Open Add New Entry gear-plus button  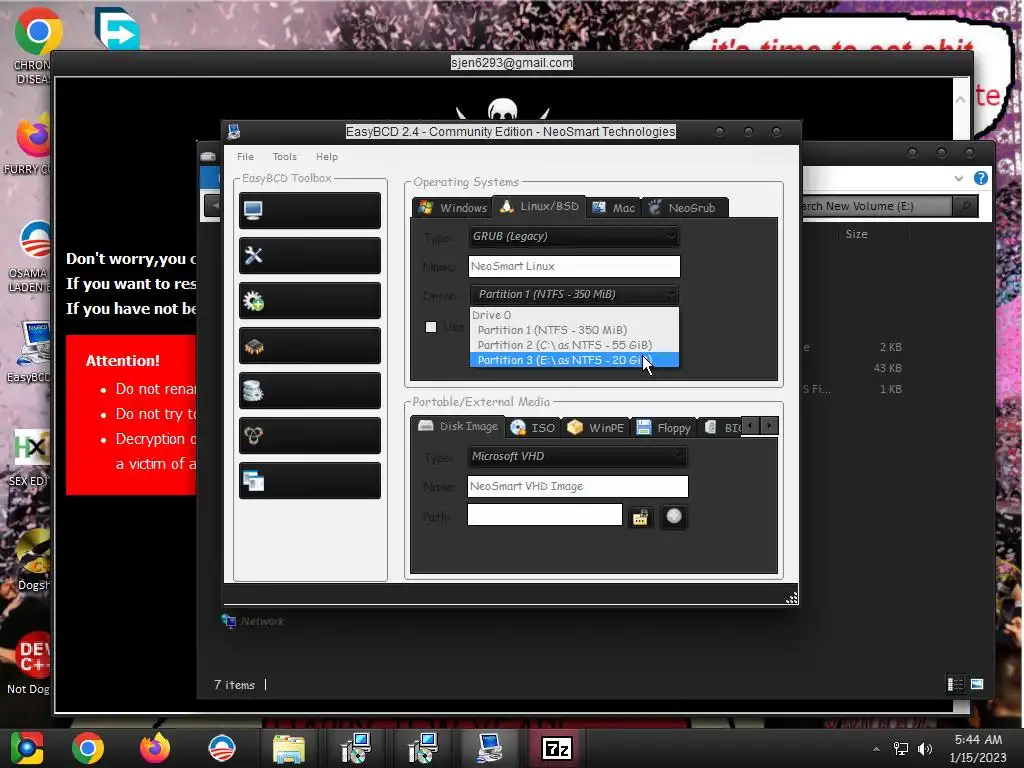click(x=310, y=300)
